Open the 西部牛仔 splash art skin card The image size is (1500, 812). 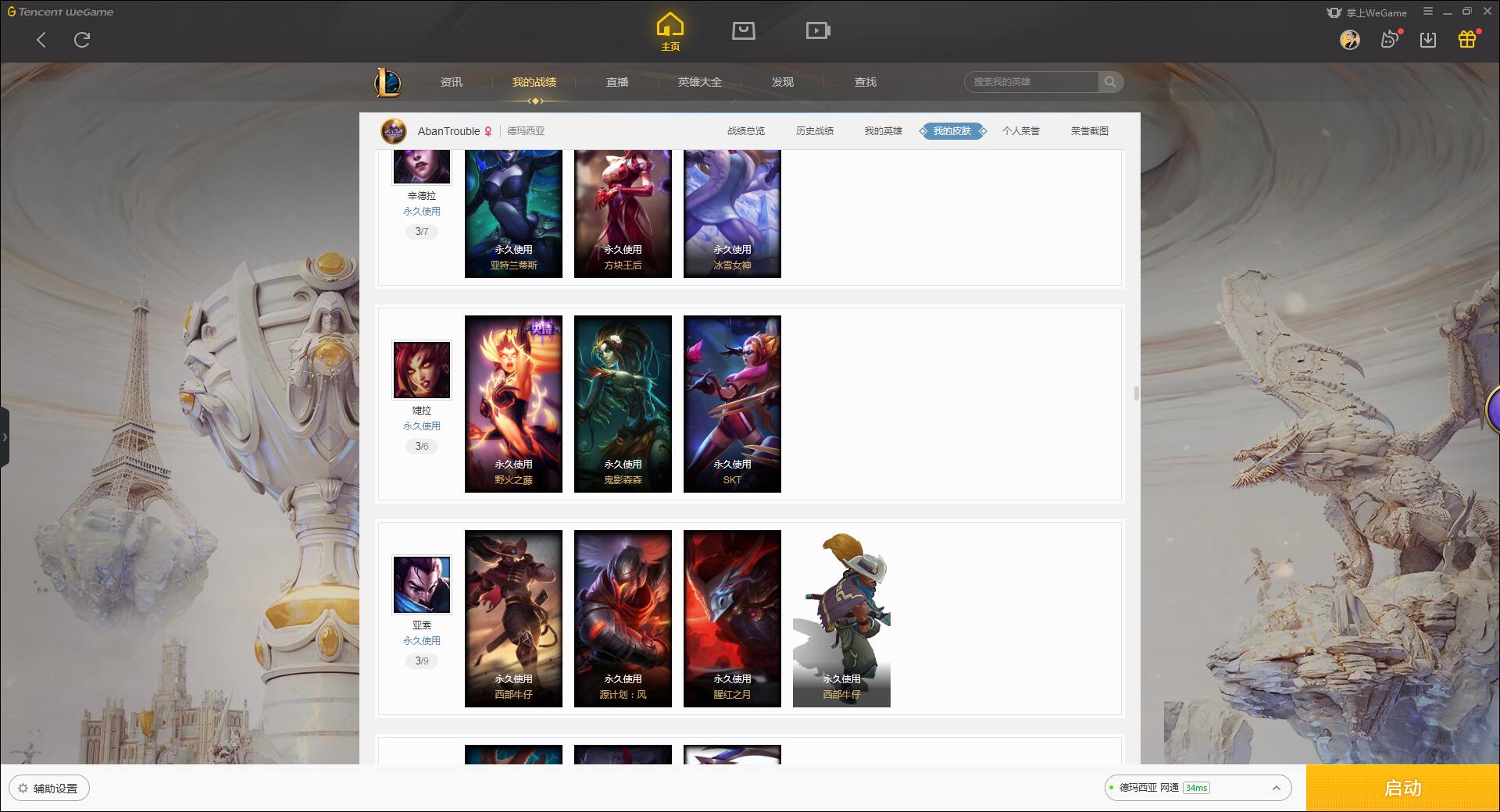[513, 618]
